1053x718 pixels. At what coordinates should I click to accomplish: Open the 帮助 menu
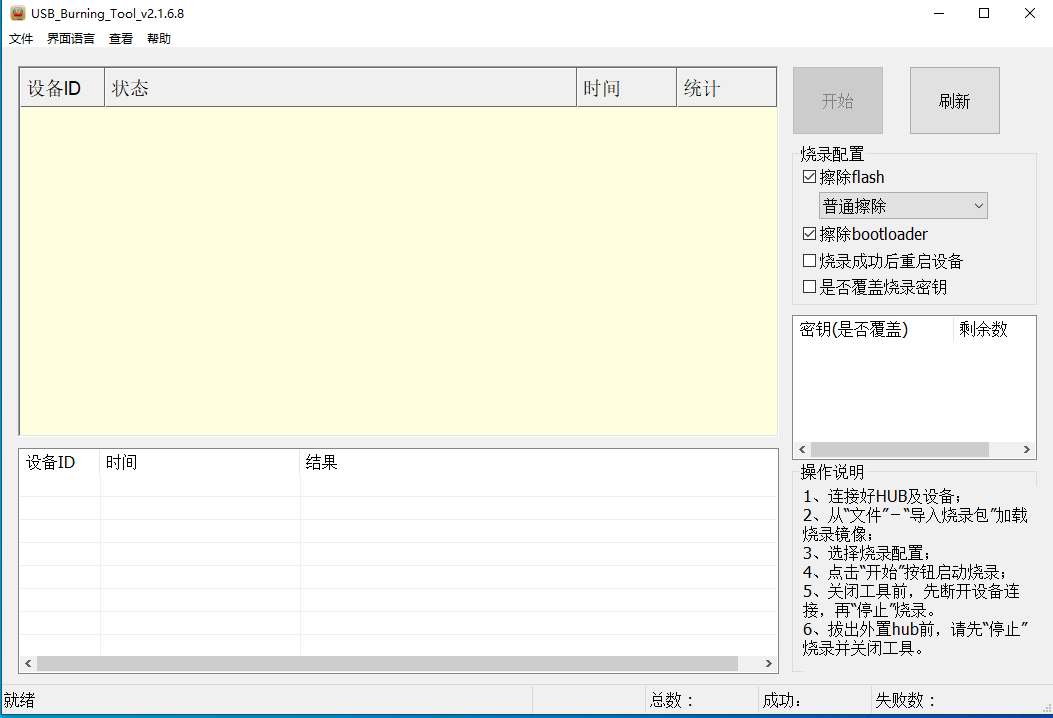pyautogui.click(x=158, y=38)
